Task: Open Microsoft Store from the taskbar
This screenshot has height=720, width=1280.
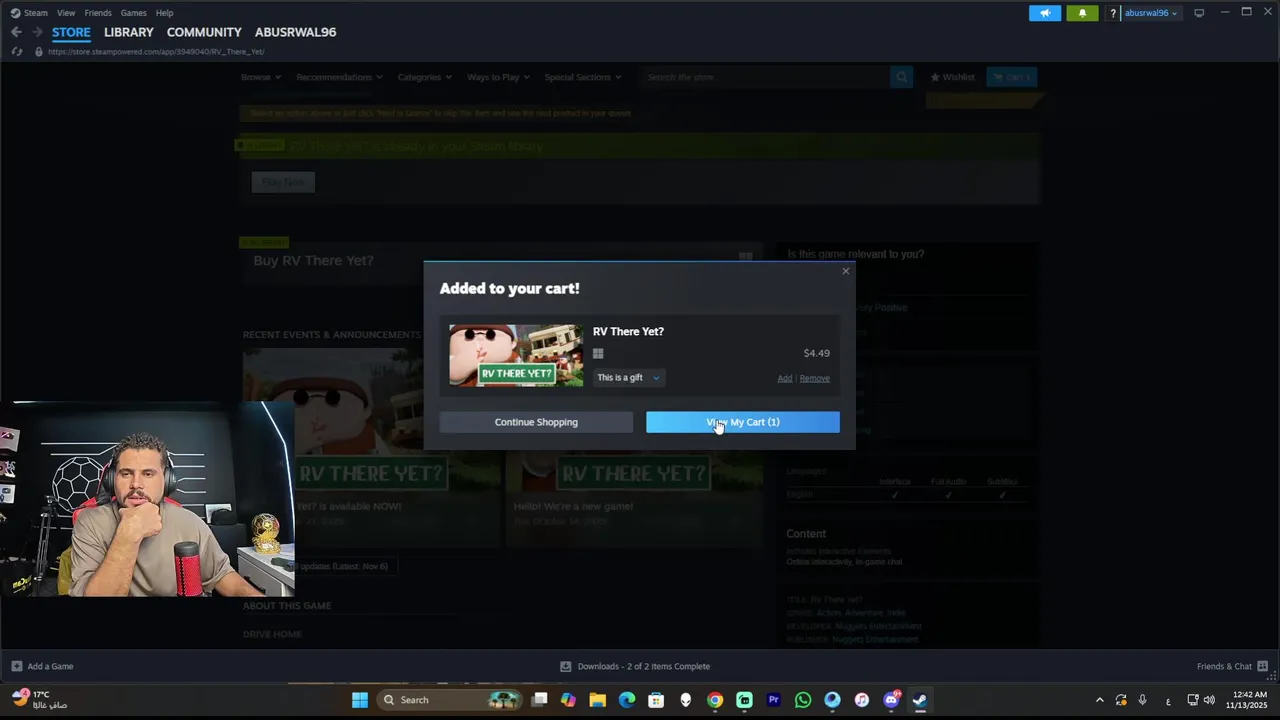Action: (x=656, y=700)
